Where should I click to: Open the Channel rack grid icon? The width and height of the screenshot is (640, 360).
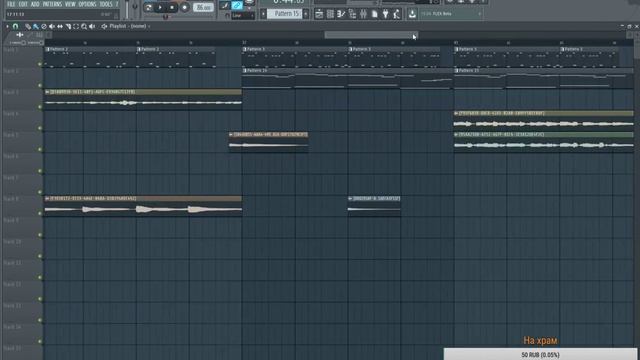330,14
